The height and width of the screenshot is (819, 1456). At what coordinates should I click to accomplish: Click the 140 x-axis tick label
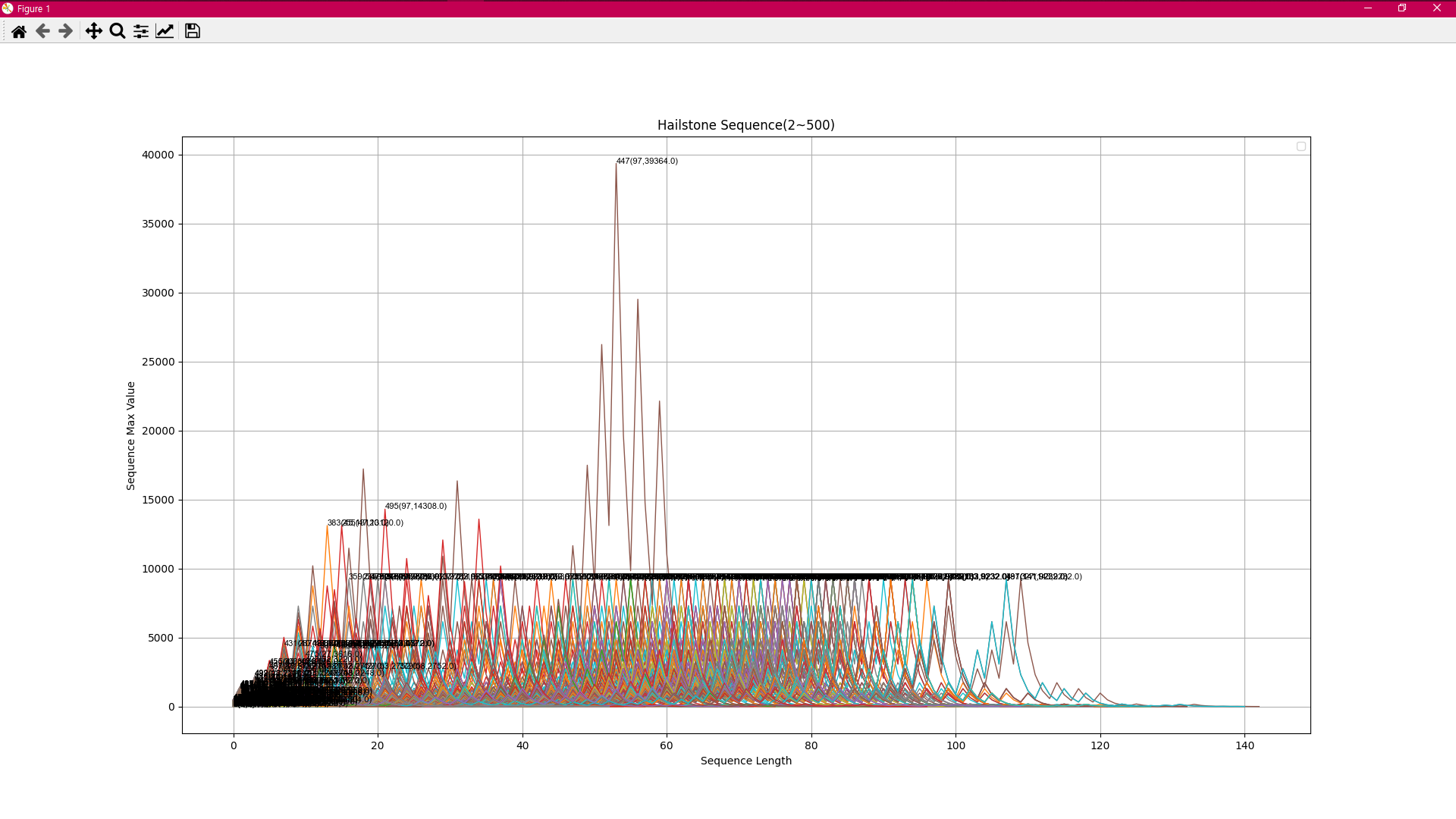(x=1244, y=745)
